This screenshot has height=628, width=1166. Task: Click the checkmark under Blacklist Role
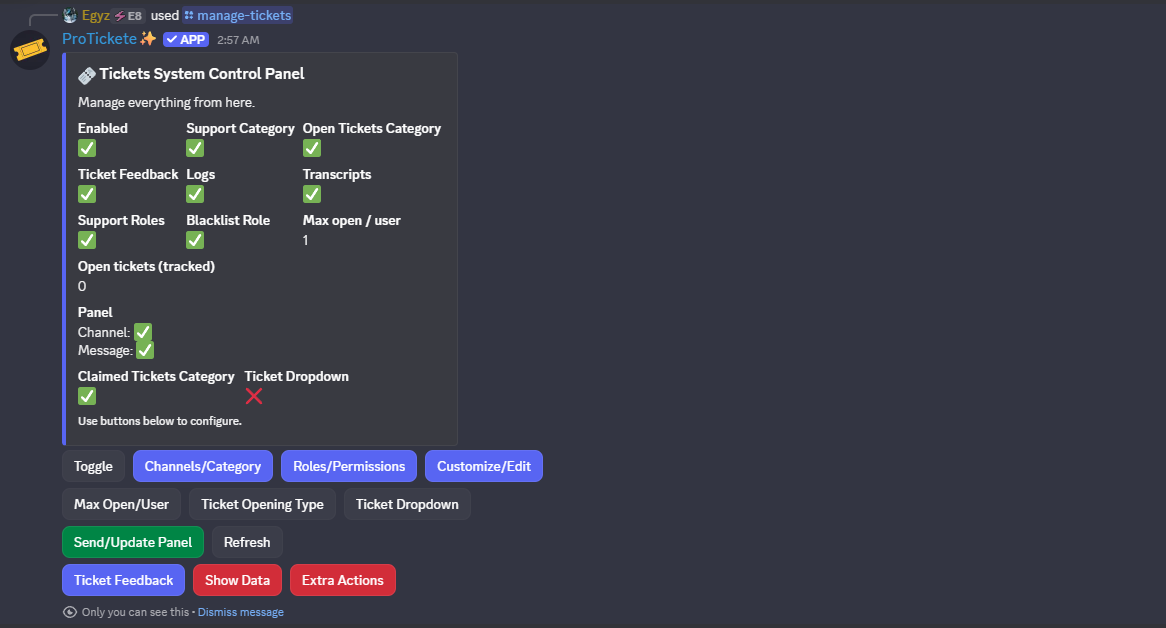coord(195,240)
